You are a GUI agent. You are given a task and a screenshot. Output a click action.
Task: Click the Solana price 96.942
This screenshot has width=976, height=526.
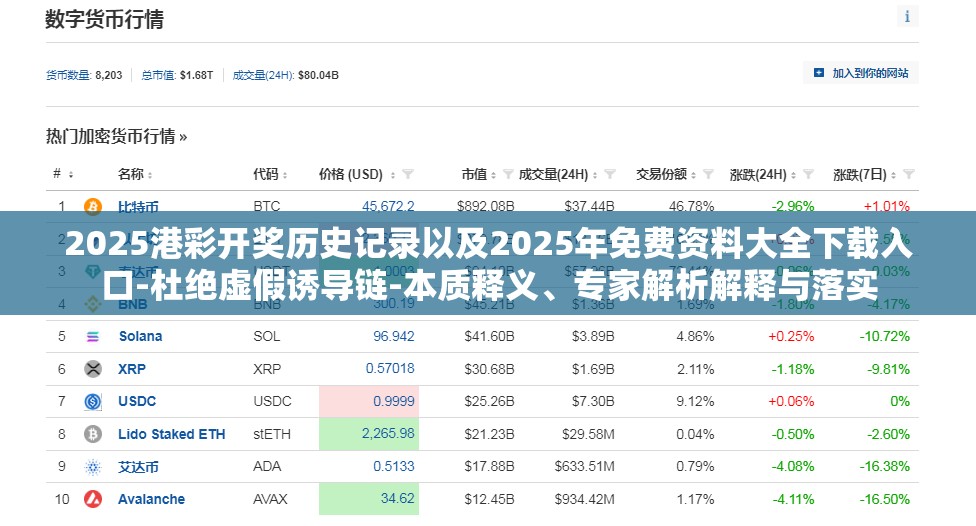[x=393, y=337]
